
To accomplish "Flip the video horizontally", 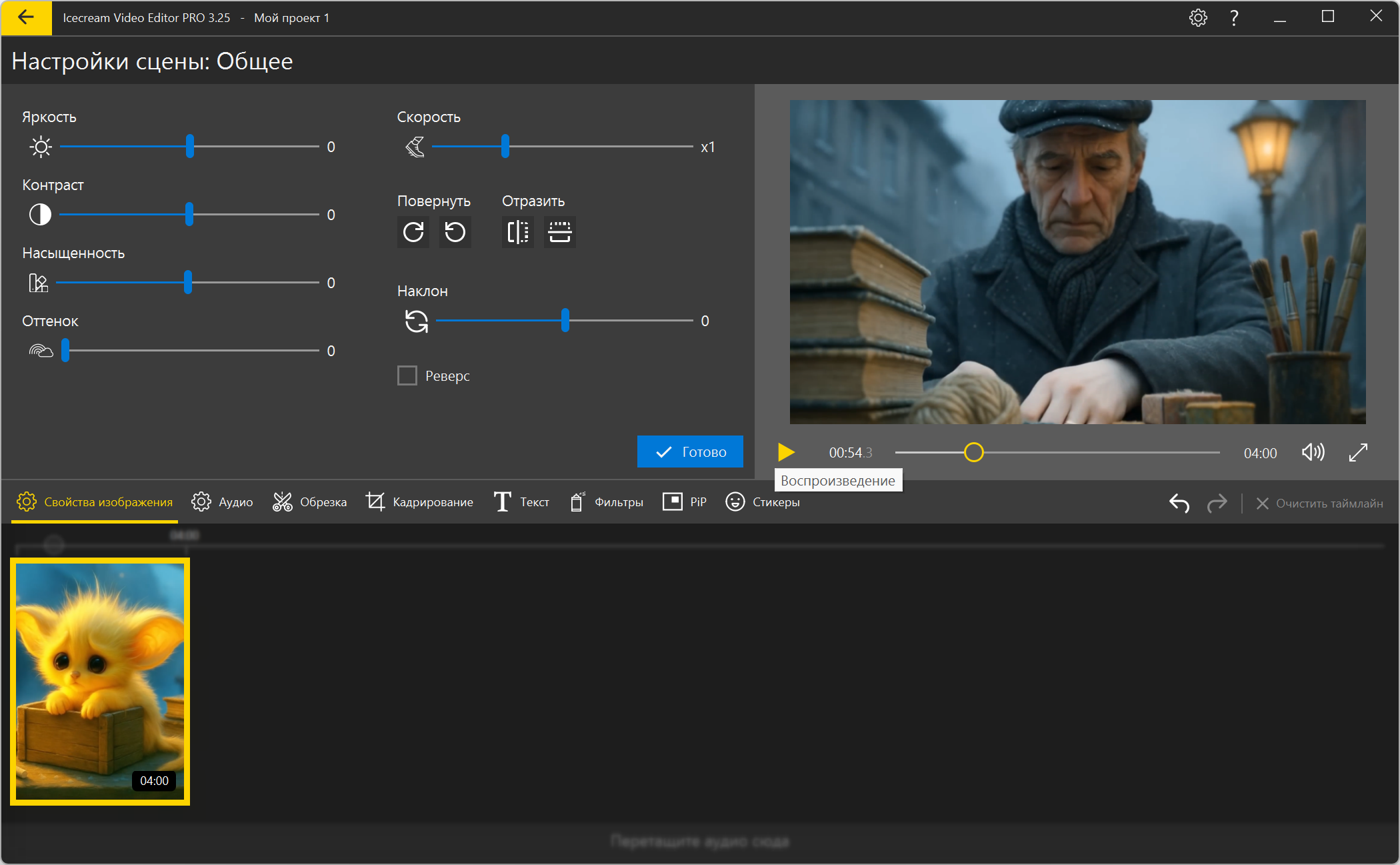I will click(x=517, y=232).
